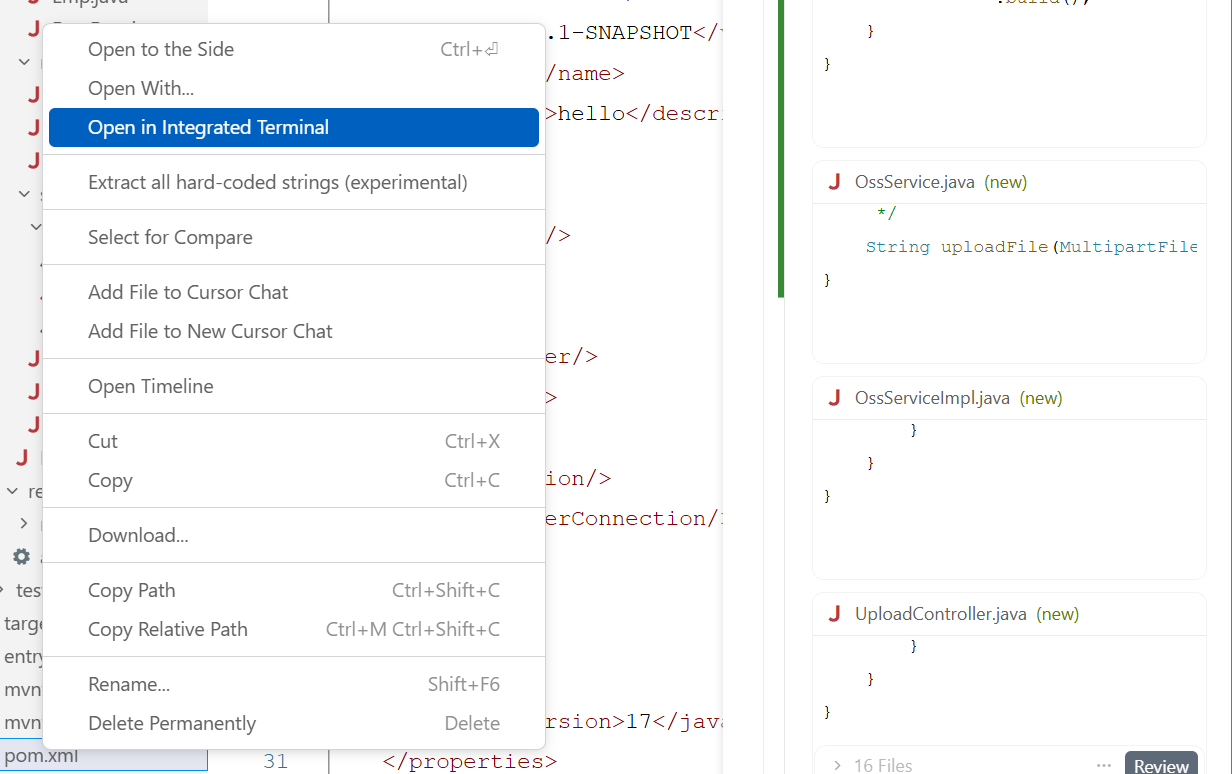Click the </properties> closing tag in editor
The width and height of the screenshot is (1232, 774).
(469, 762)
